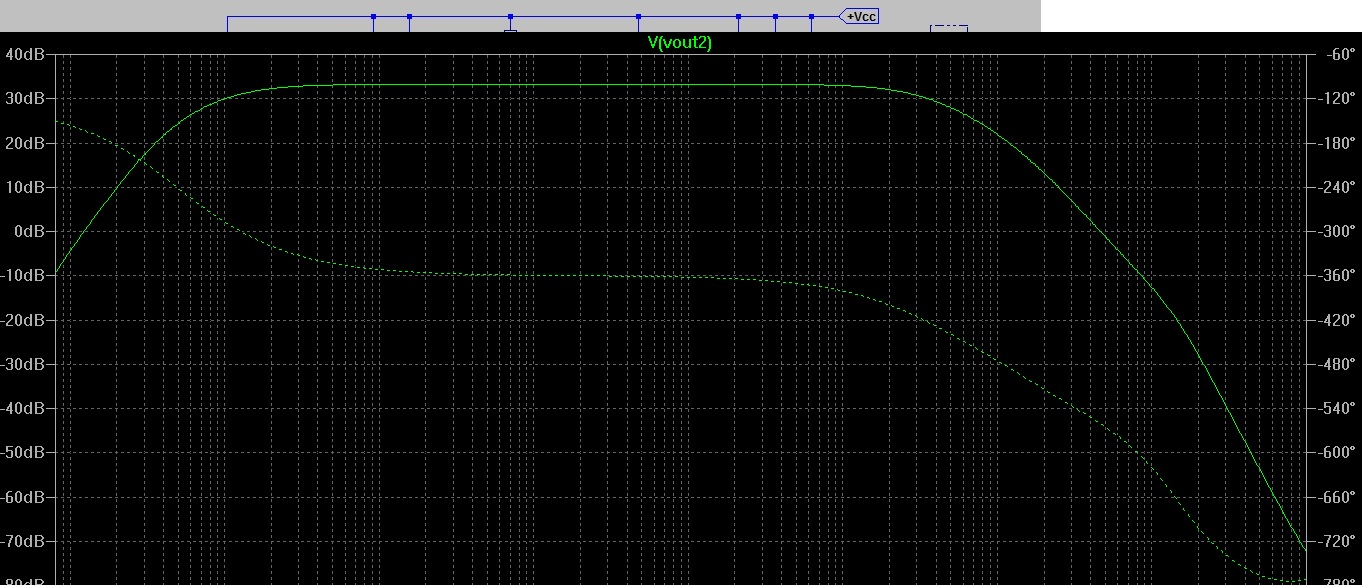Click the -20dB magnitude axis label
Viewport: 1362px width, 585px height.
(x=23, y=320)
